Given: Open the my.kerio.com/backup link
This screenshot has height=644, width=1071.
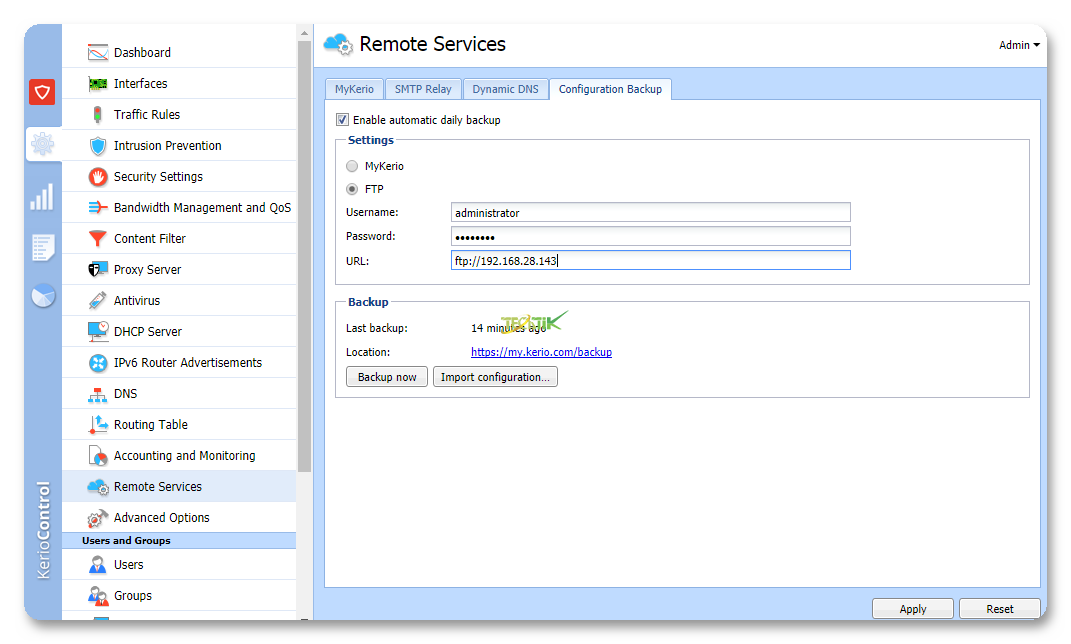Looking at the screenshot, I should point(541,352).
